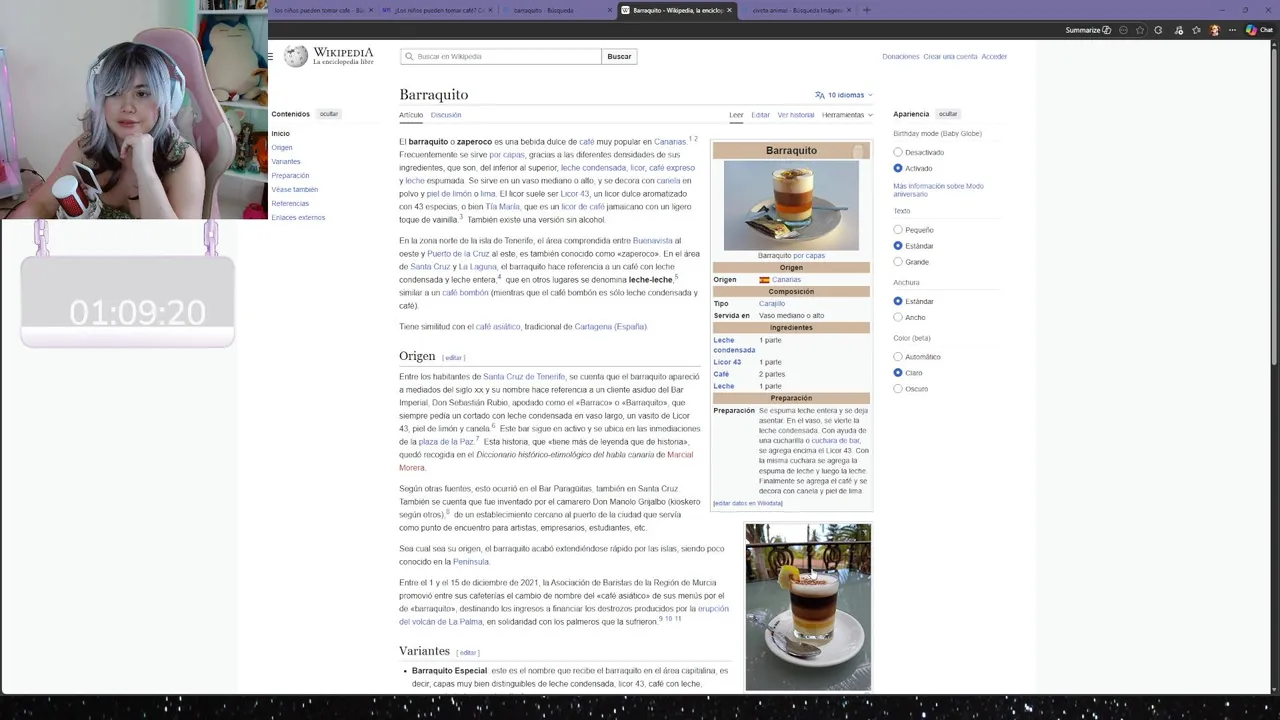Viewport: 1280px width, 720px height.
Task: Hide the Apariencia panel with ocultar
Action: click(x=948, y=114)
